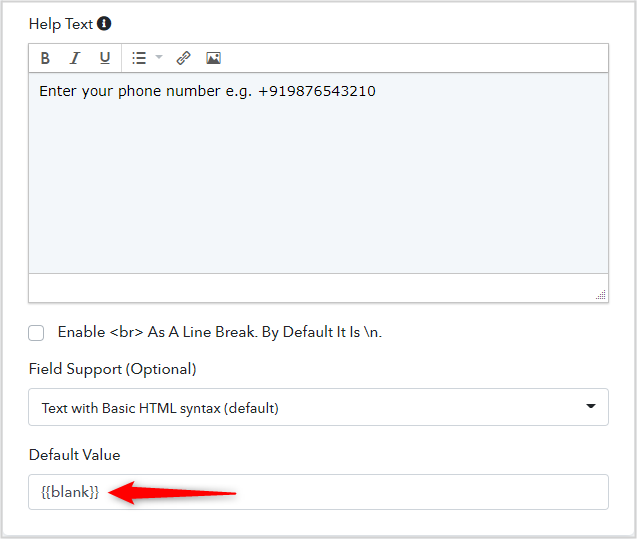Enable <br> as a line break checkbox
The image size is (637, 539).
pyautogui.click(x=36, y=333)
